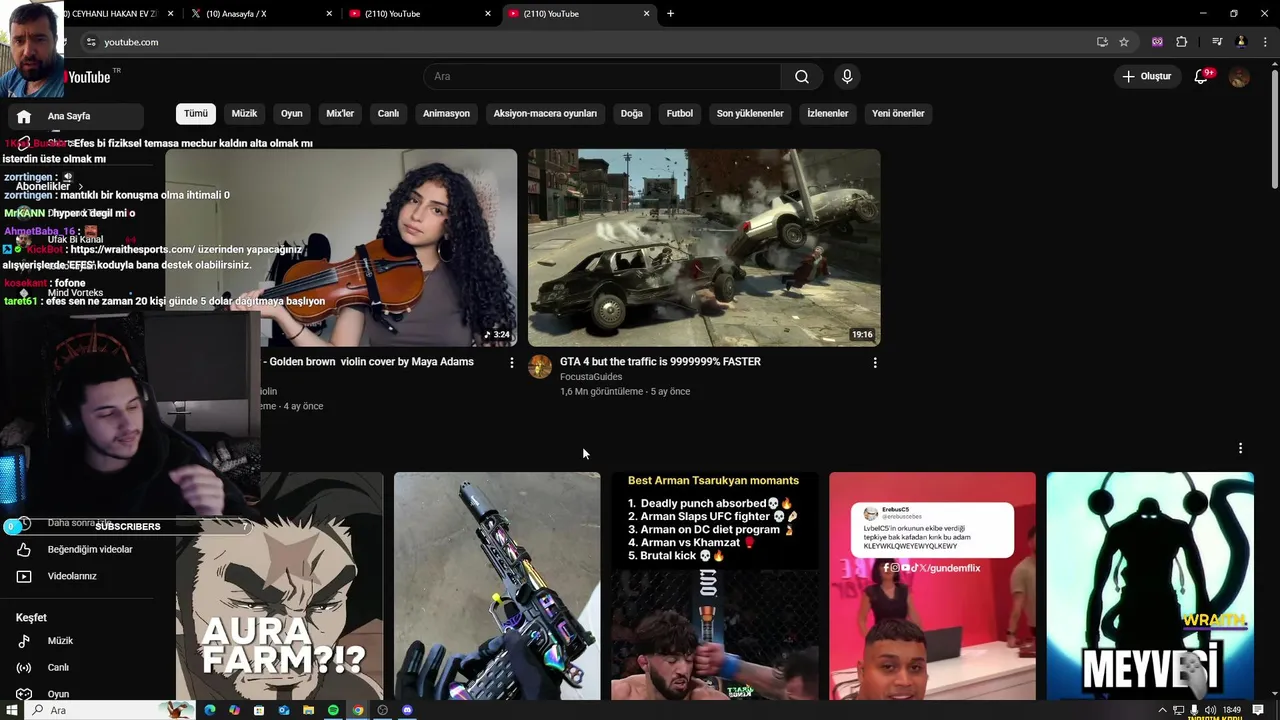Open options menu for GTA 4 video

(875, 363)
